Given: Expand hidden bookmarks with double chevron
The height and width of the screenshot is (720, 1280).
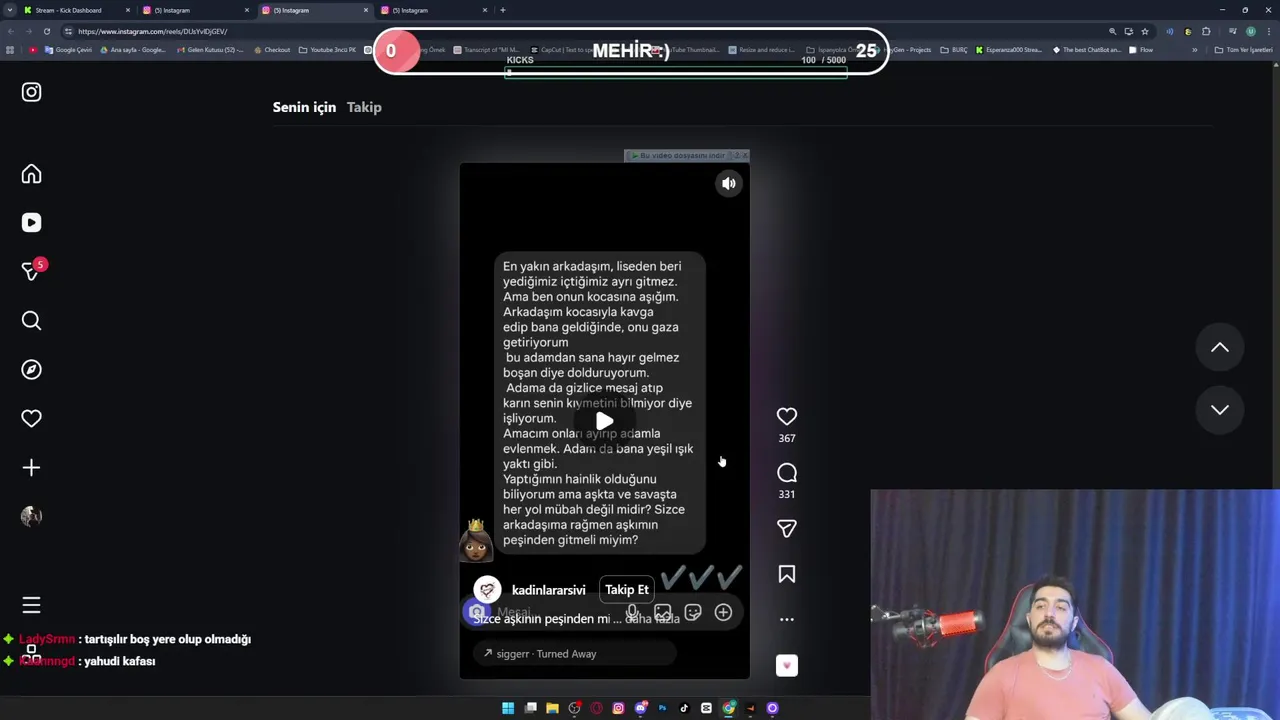Looking at the screenshot, I should (1194, 50).
